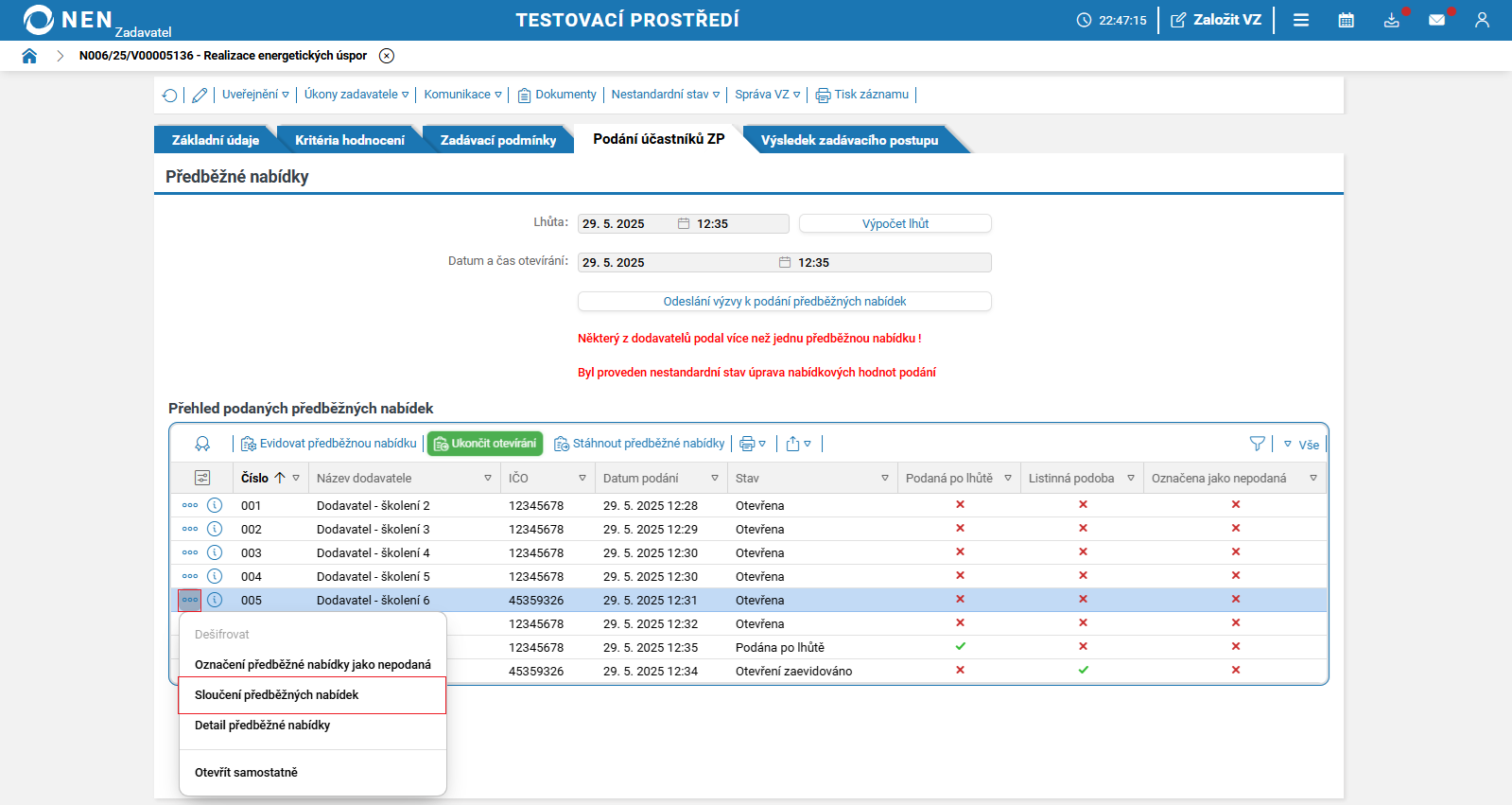Open downloads tray icon in header
Image resolution: width=1512 pixels, height=805 pixels.
coord(1392,20)
